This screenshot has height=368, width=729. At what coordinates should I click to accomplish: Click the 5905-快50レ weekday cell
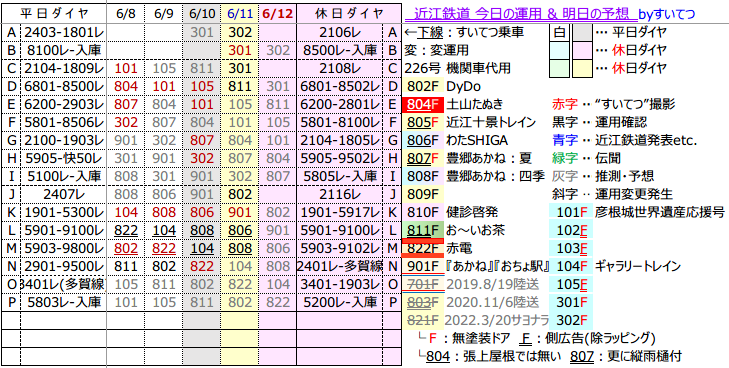point(64,158)
